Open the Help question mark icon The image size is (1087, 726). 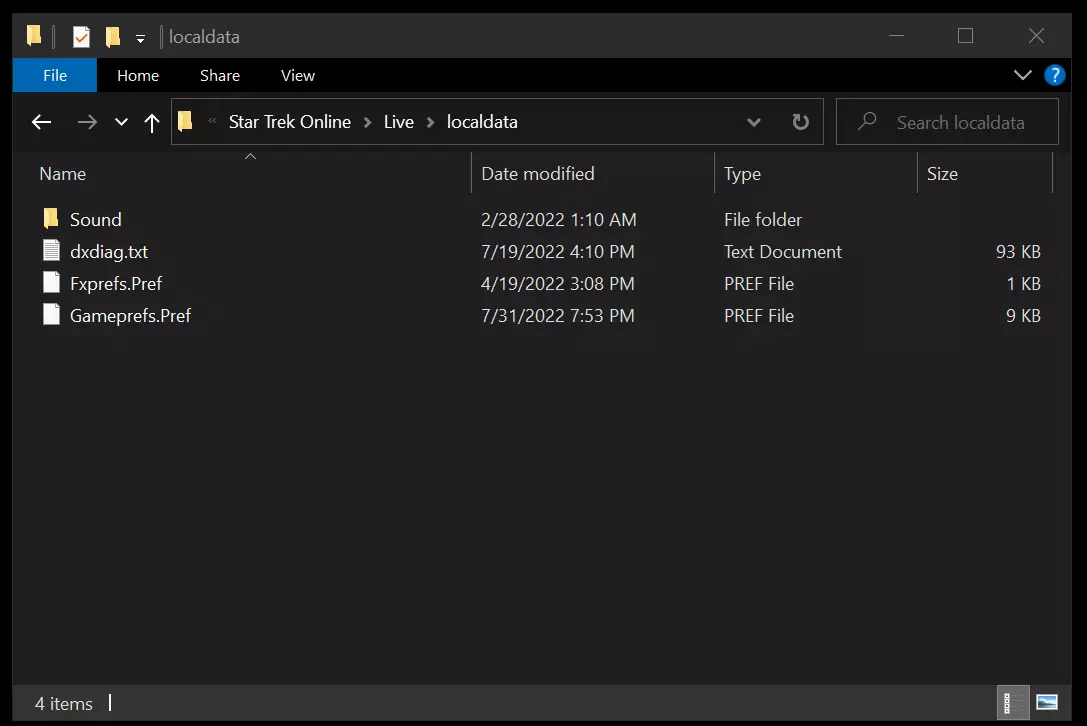1054,75
